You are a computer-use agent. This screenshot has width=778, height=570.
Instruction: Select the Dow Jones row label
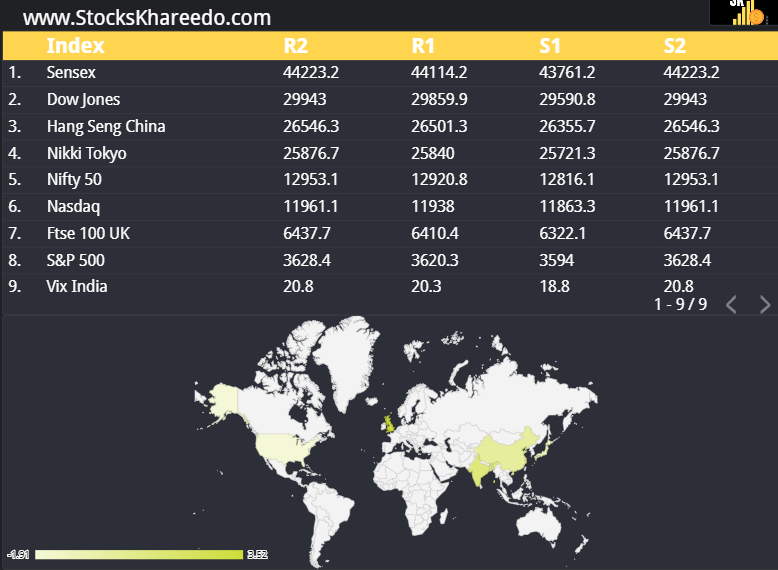(x=83, y=100)
